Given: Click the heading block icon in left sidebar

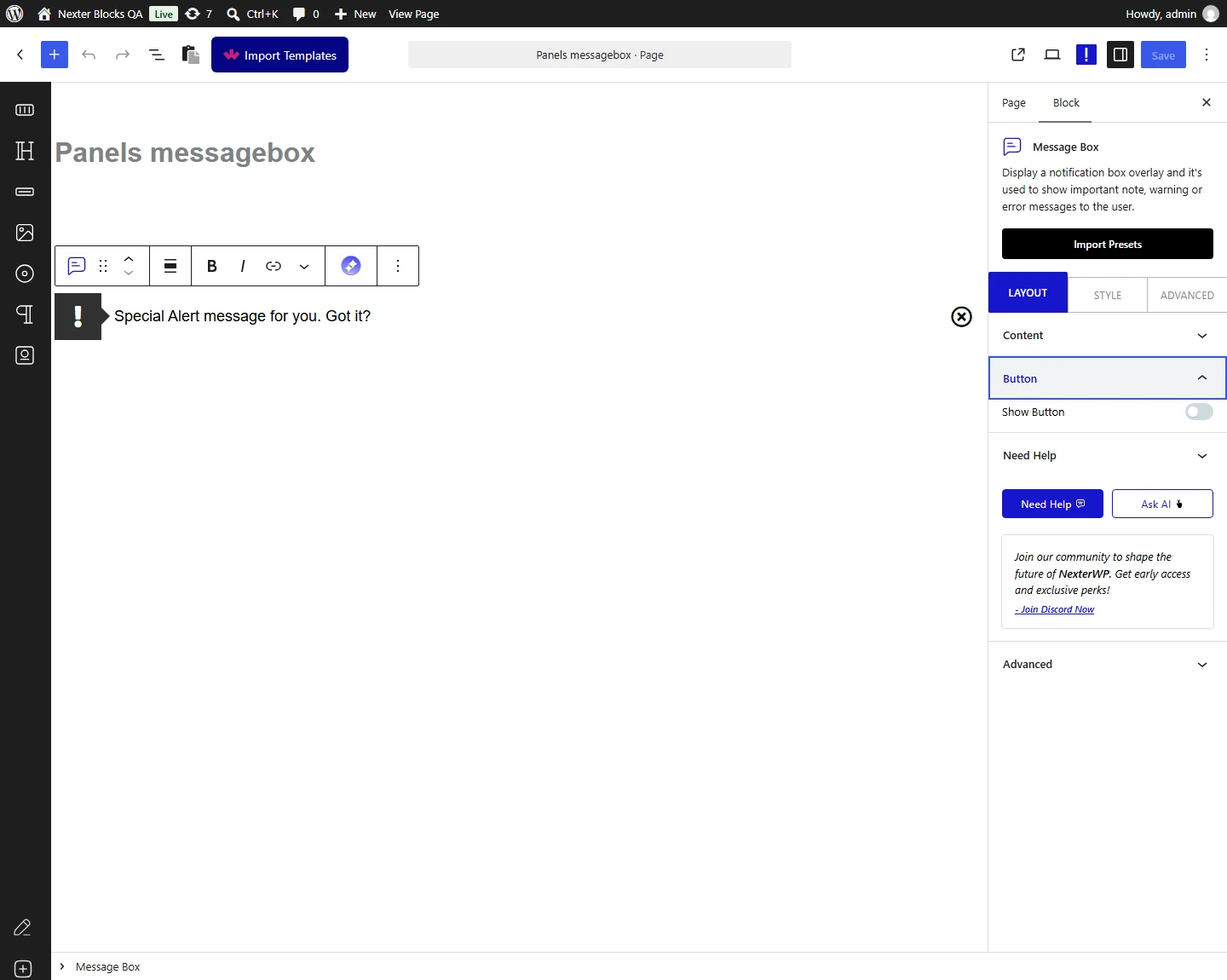Looking at the screenshot, I should tap(25, 151).
